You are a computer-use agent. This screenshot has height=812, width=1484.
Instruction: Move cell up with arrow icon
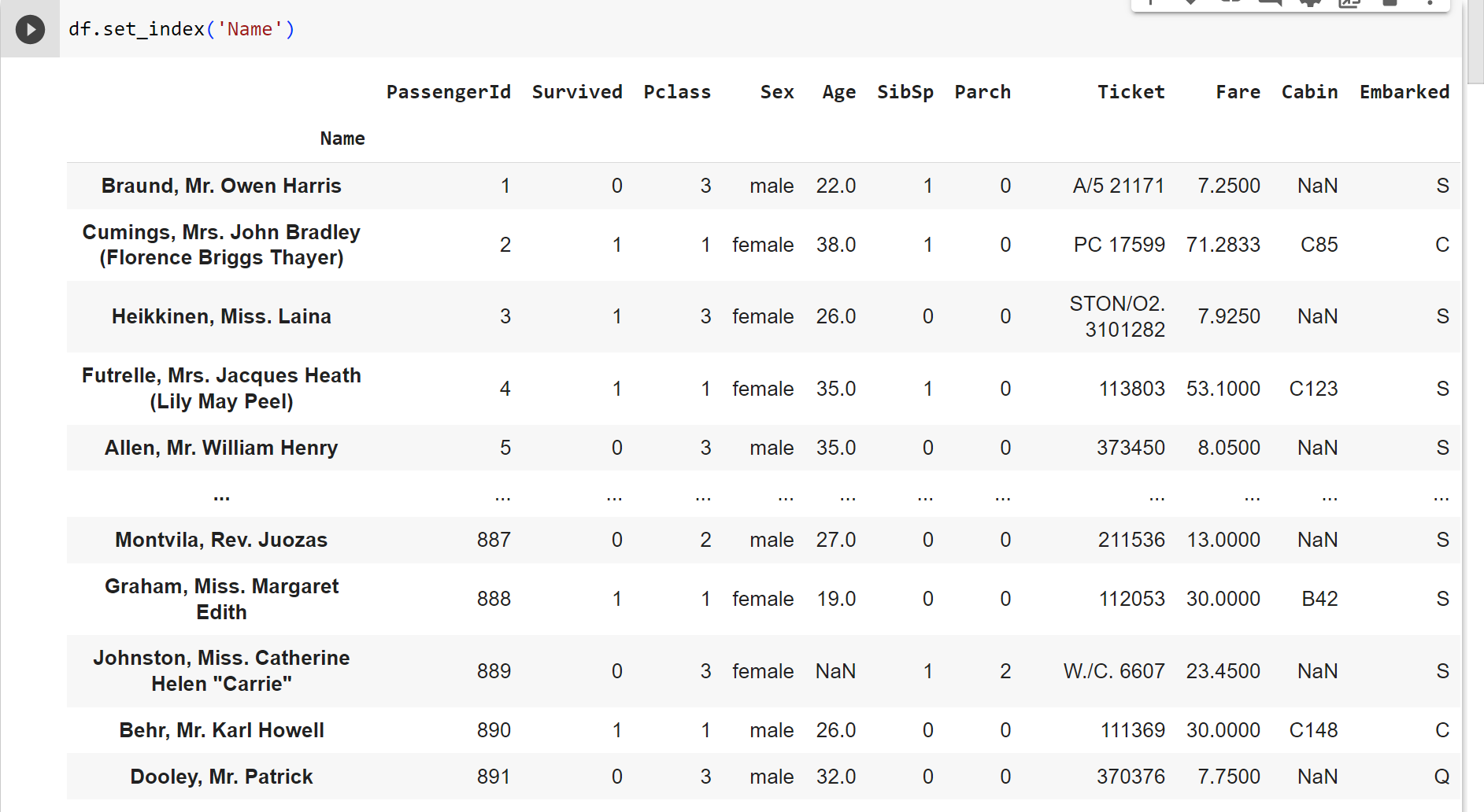coord(1151,2)
